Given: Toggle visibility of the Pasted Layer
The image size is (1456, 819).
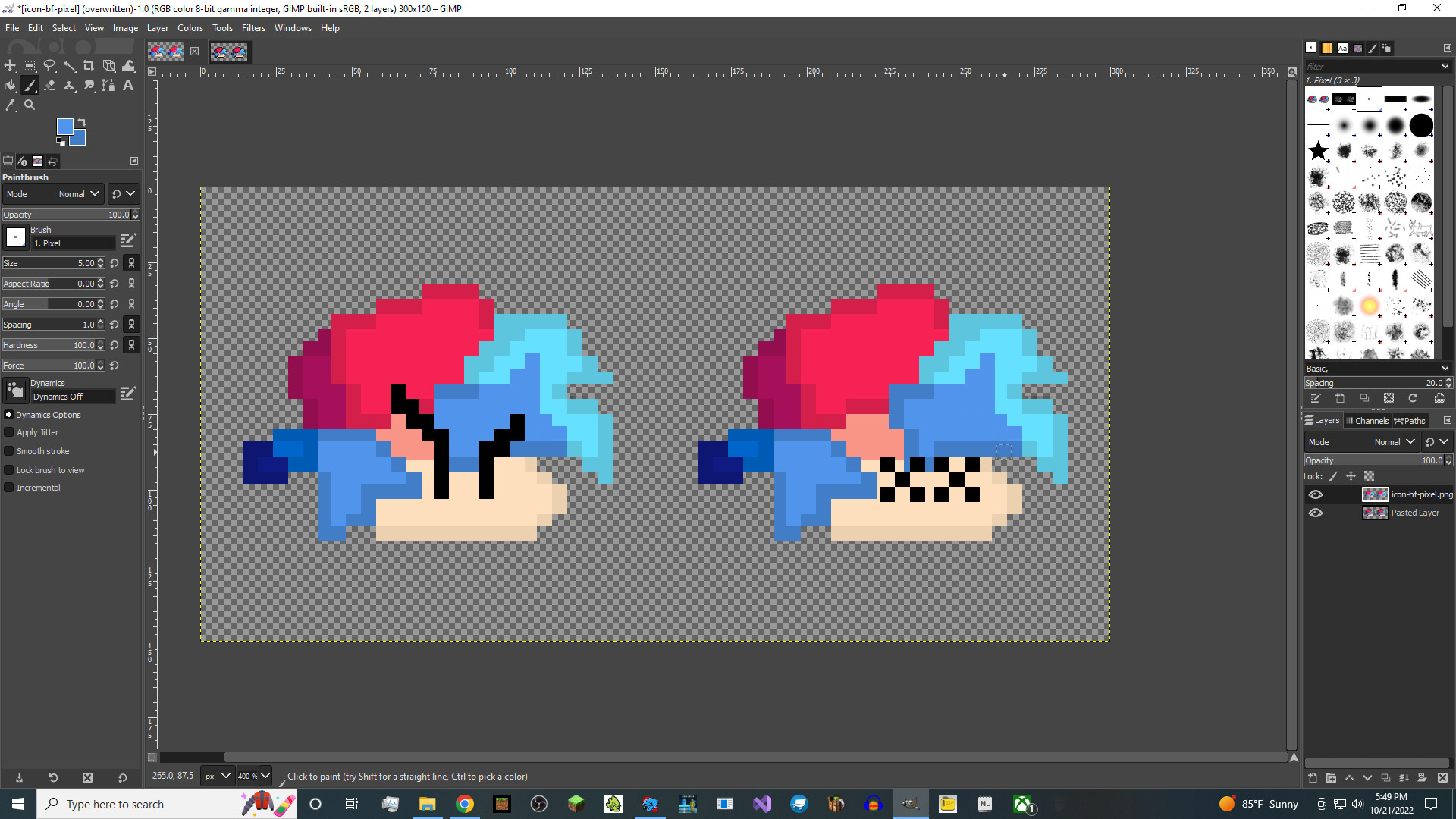Looking at the screenshot, I should click(x=1316, y=513).
